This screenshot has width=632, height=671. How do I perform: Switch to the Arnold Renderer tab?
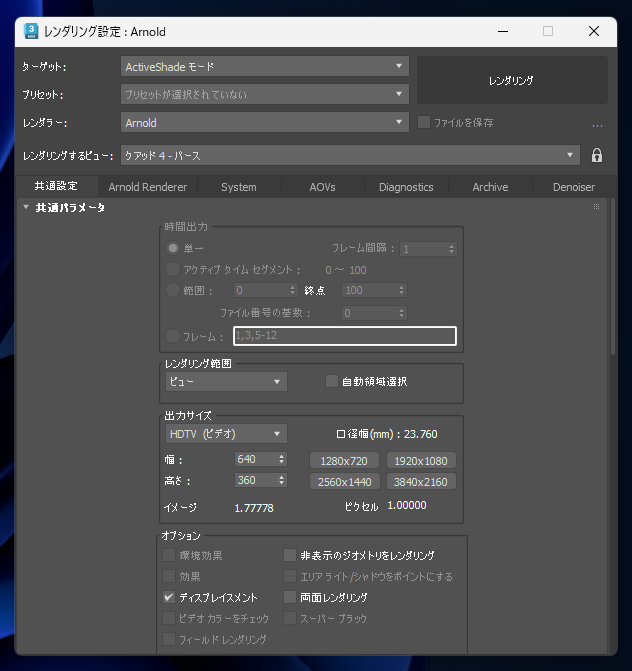click(148, 187)
